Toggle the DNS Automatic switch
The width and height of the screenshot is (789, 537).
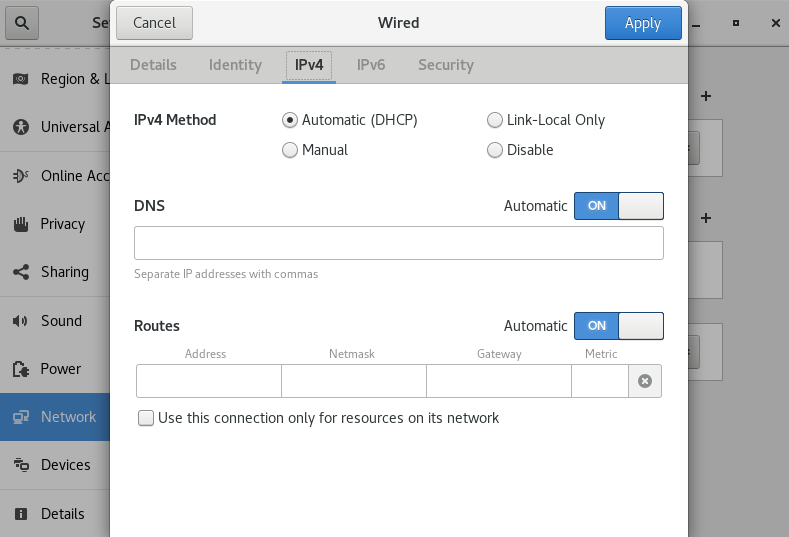click(618, 206)
